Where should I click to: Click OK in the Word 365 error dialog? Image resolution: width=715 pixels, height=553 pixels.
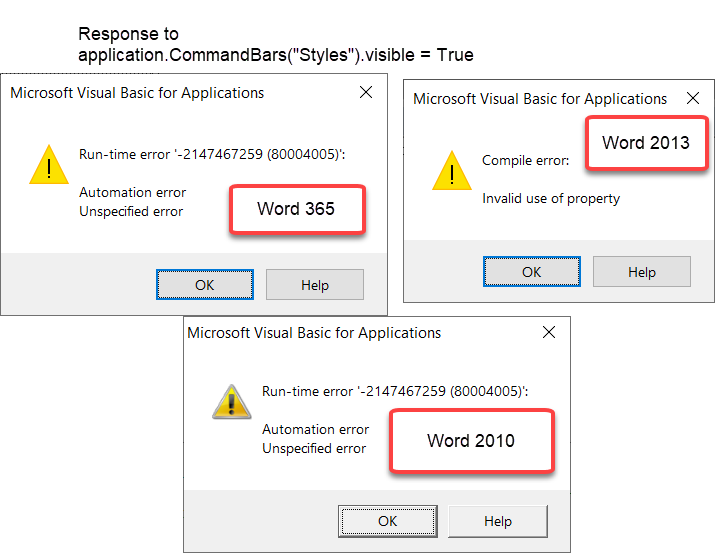click(205, 284)
